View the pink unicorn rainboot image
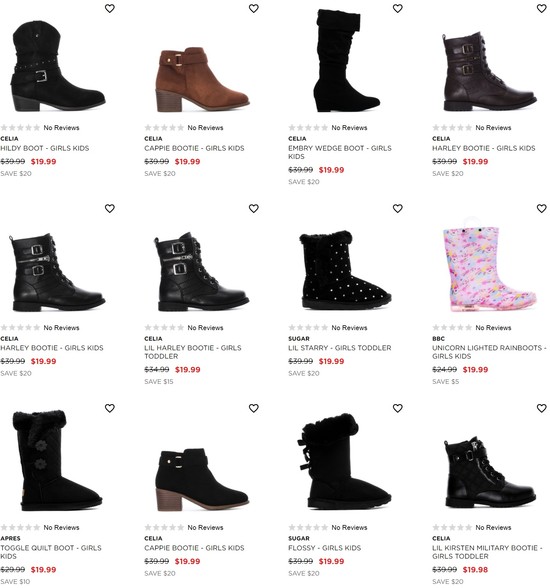This screenshot has height=588, width=550. click(489, 265)
